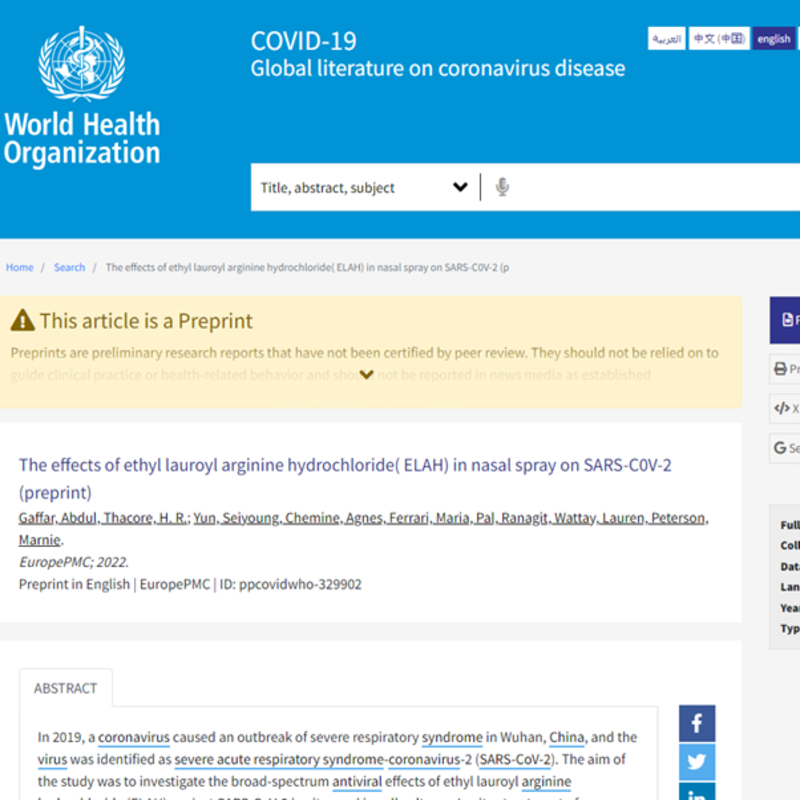Screen dimensions: 800x800
Task: Click the 'ID: ppcovidwho-329902' text
Action: pos(290,584)
